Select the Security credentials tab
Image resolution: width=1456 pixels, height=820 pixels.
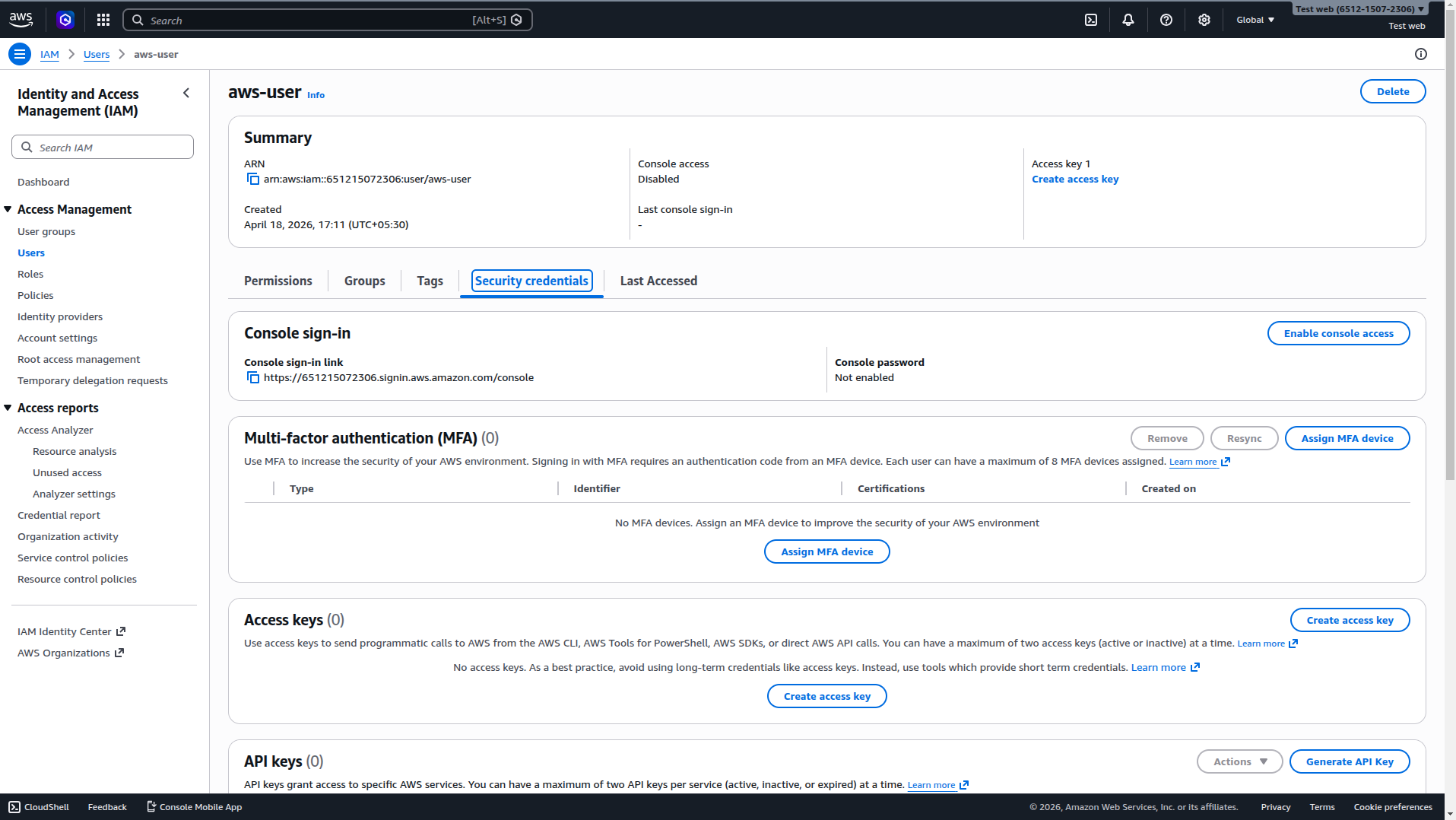tap(531, 281)
